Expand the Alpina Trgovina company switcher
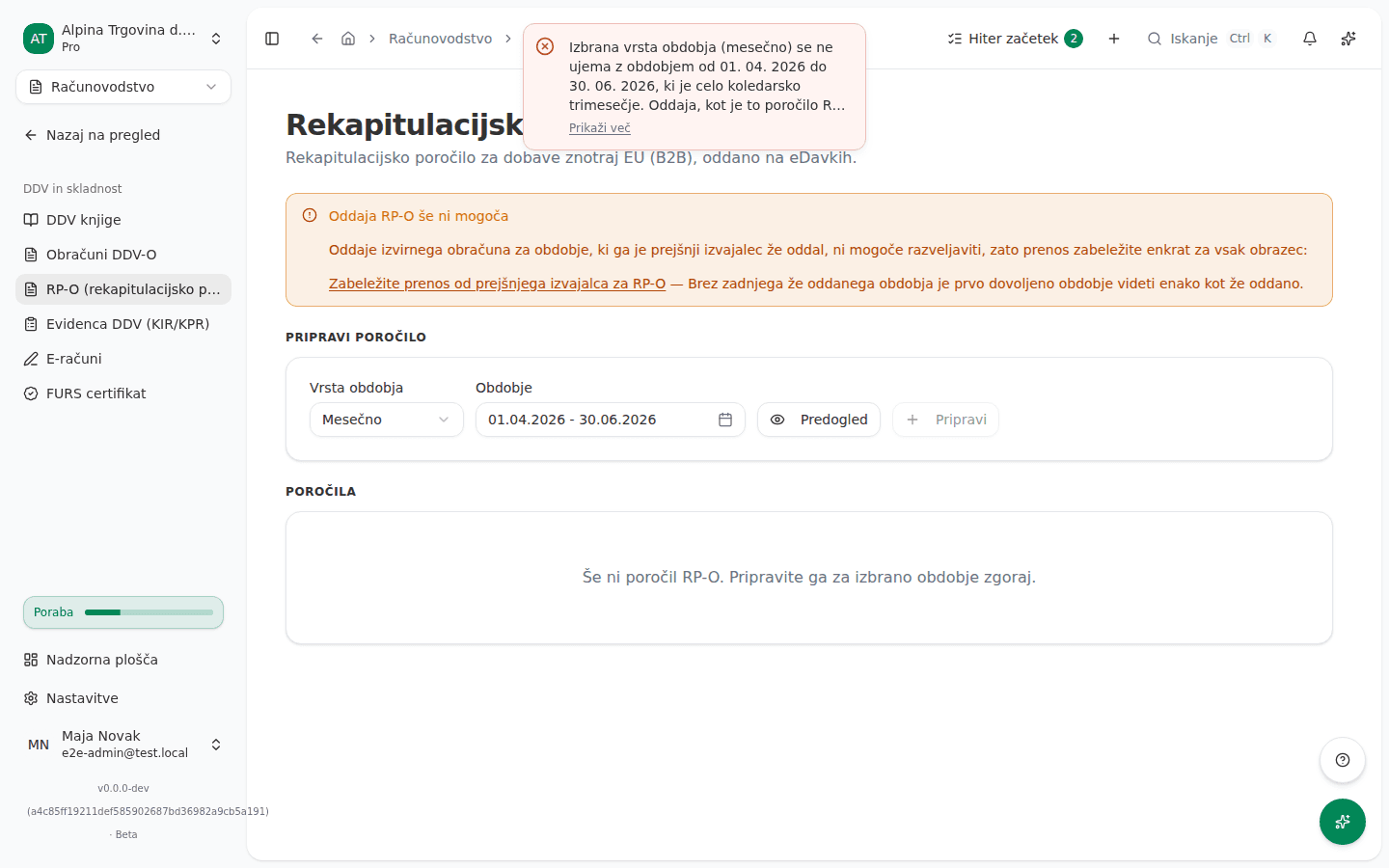The image size is (1389, 868). click(123, 39)
